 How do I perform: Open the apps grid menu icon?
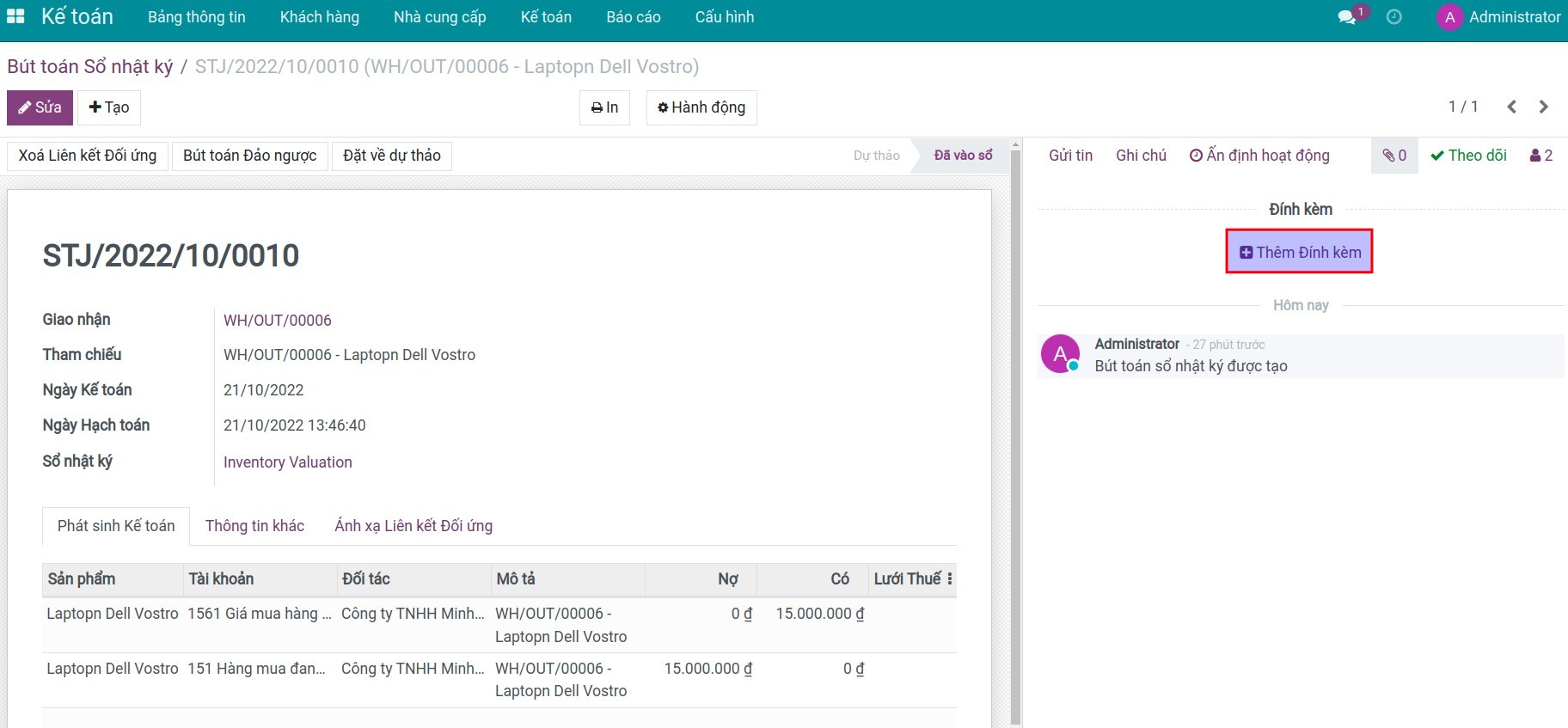point(15,16)
